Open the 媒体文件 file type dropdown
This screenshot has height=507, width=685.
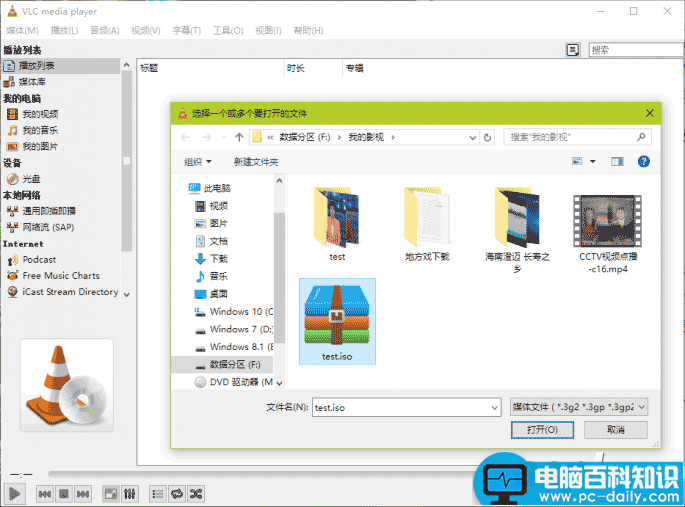tap(579, 407)
